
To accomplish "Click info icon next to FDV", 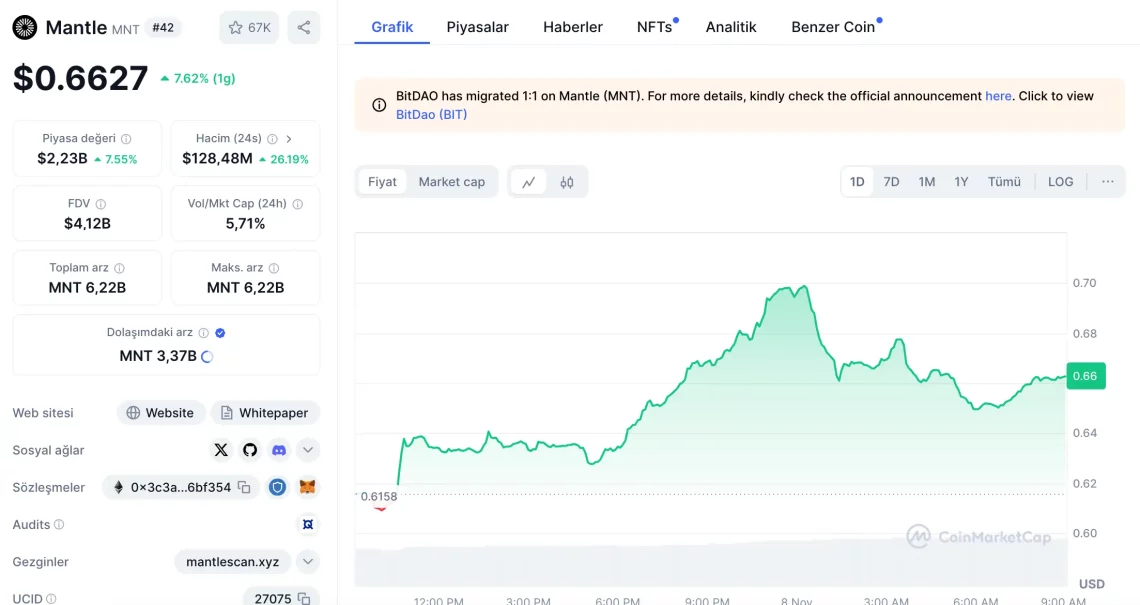I will [101, 204].
